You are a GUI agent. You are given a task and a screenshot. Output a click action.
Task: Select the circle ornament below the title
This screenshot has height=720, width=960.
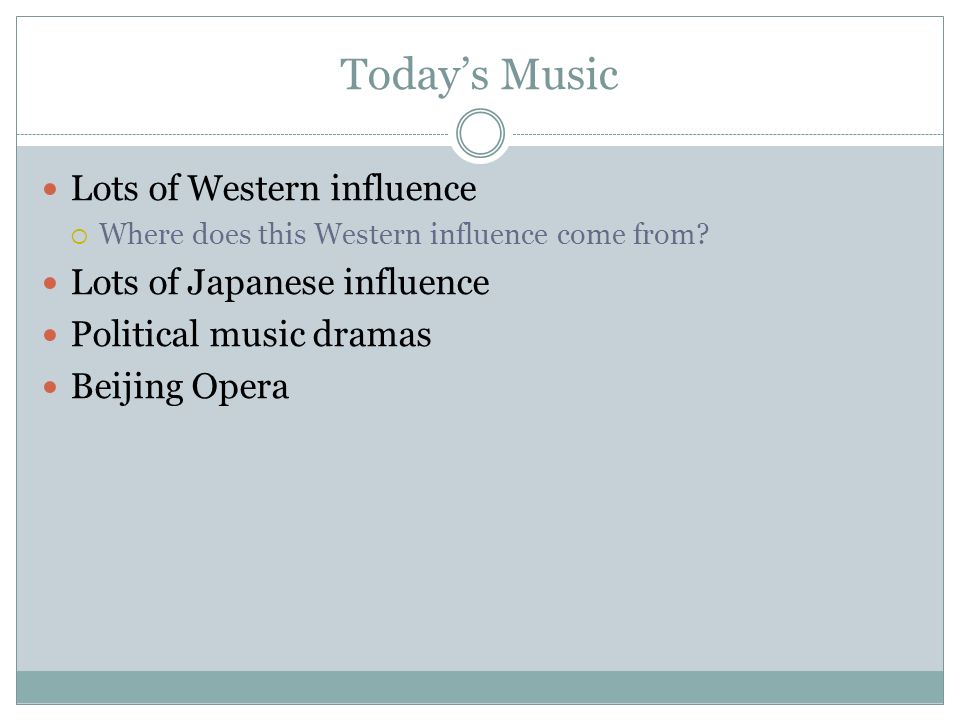[481, 133]
